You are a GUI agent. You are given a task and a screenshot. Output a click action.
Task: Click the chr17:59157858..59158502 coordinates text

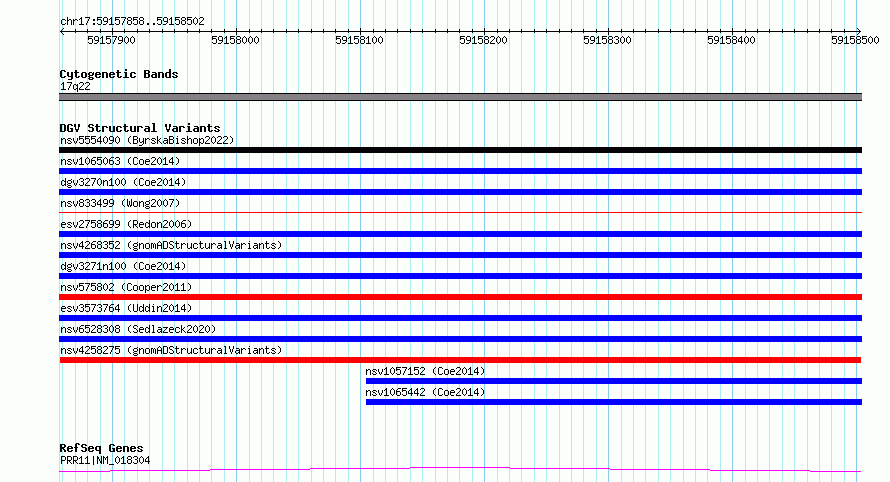pyautogui.click(x=132, y=21)
